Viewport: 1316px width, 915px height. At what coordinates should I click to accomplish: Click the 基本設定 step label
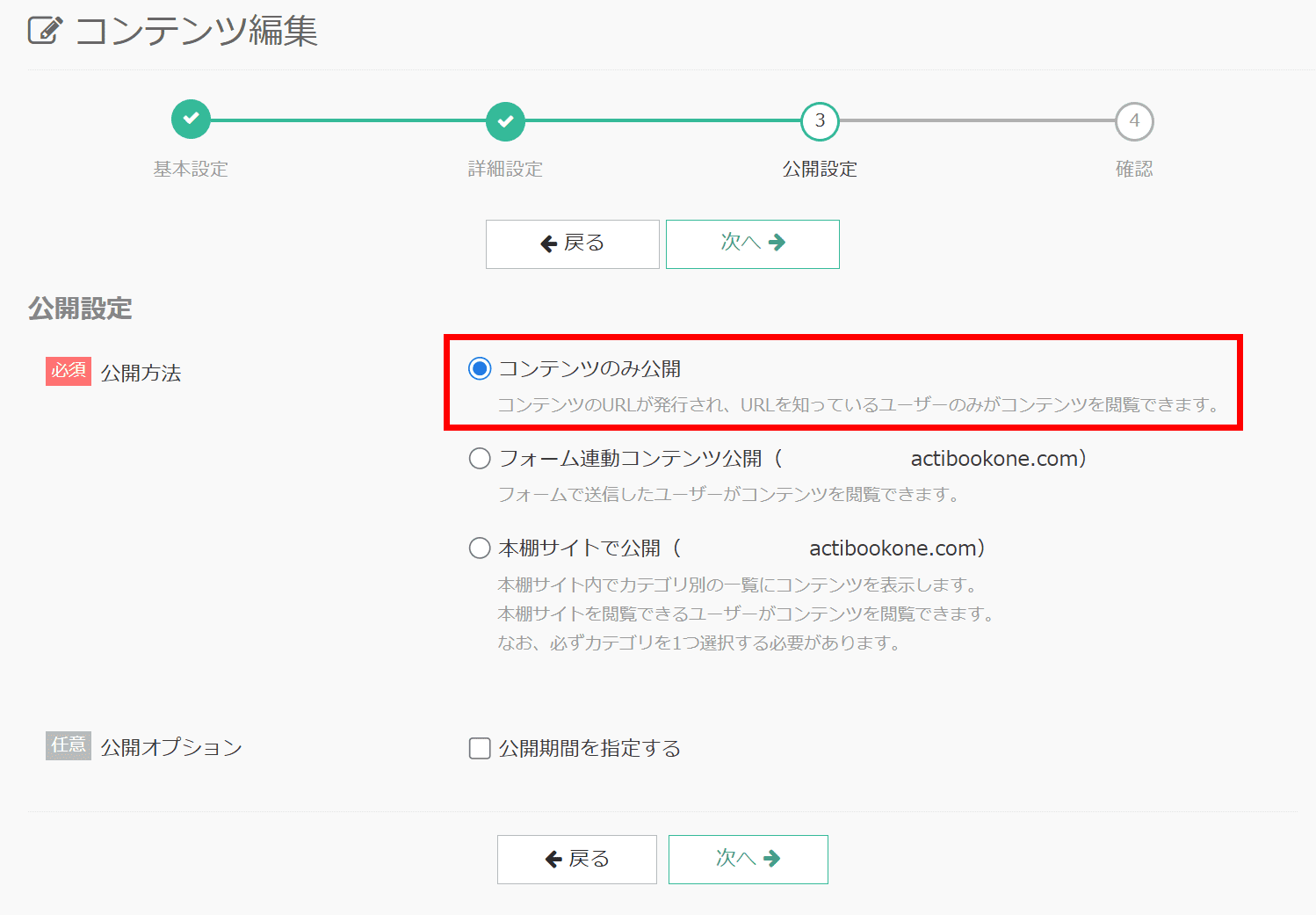click(x=191, y=169)
